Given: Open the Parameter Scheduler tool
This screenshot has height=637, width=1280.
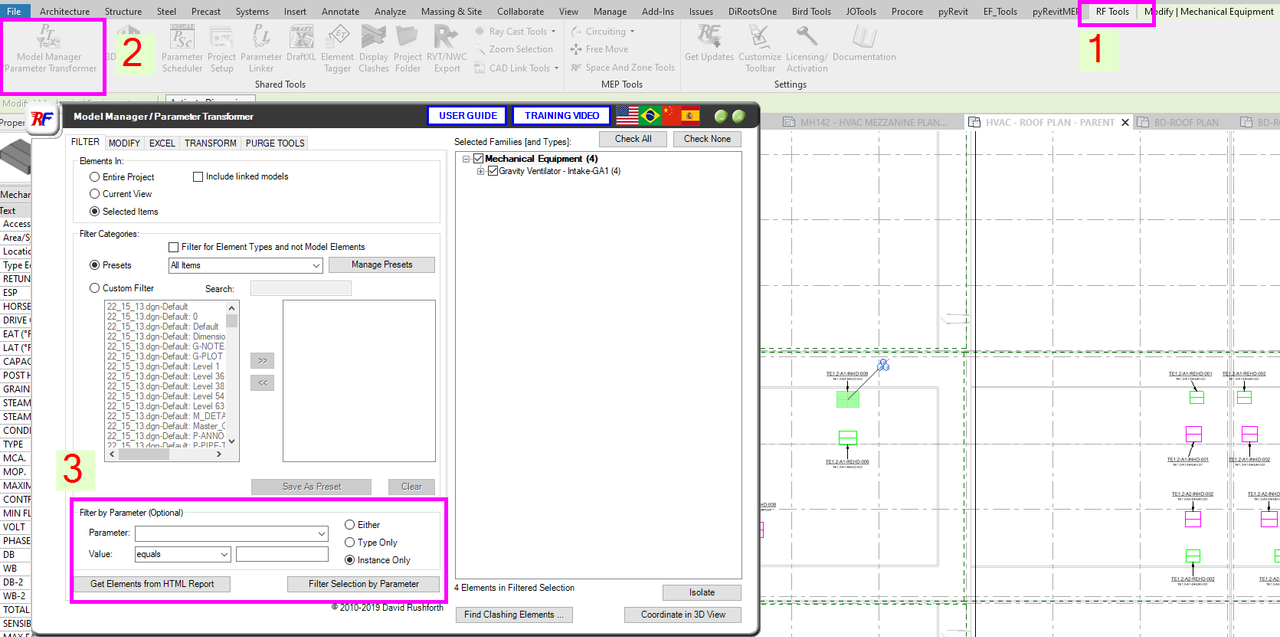Looking at the screenshot, I should click(x=182, y=50).
